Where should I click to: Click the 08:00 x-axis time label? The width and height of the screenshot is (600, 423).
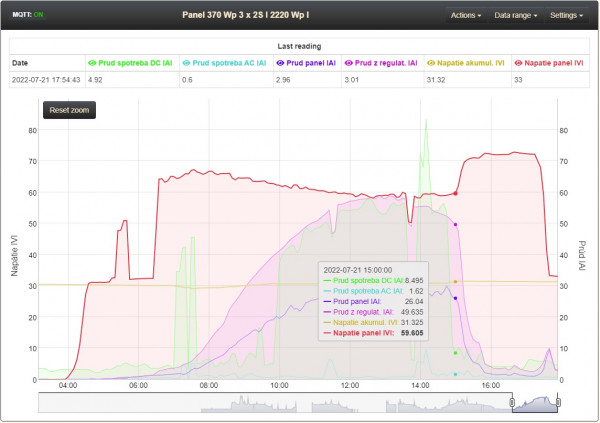(x=209, y=385)
